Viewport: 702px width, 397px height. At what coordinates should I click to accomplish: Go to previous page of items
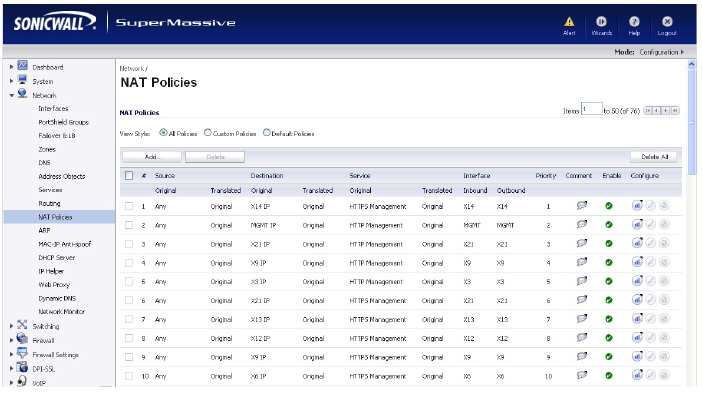pyautogui.click(x=656, y=111)
